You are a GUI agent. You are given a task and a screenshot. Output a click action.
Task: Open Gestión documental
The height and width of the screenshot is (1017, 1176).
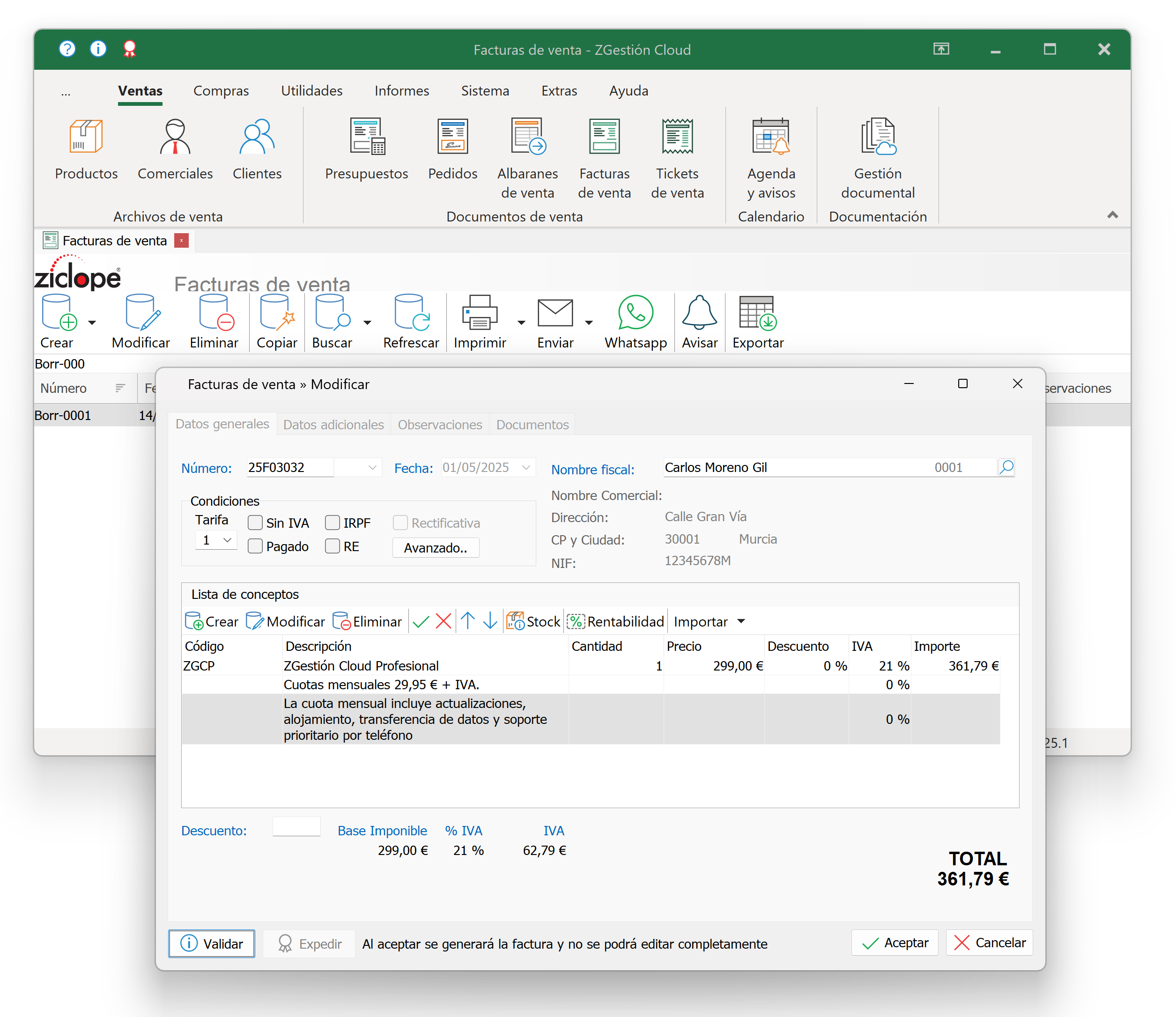[x=878, y=158]
